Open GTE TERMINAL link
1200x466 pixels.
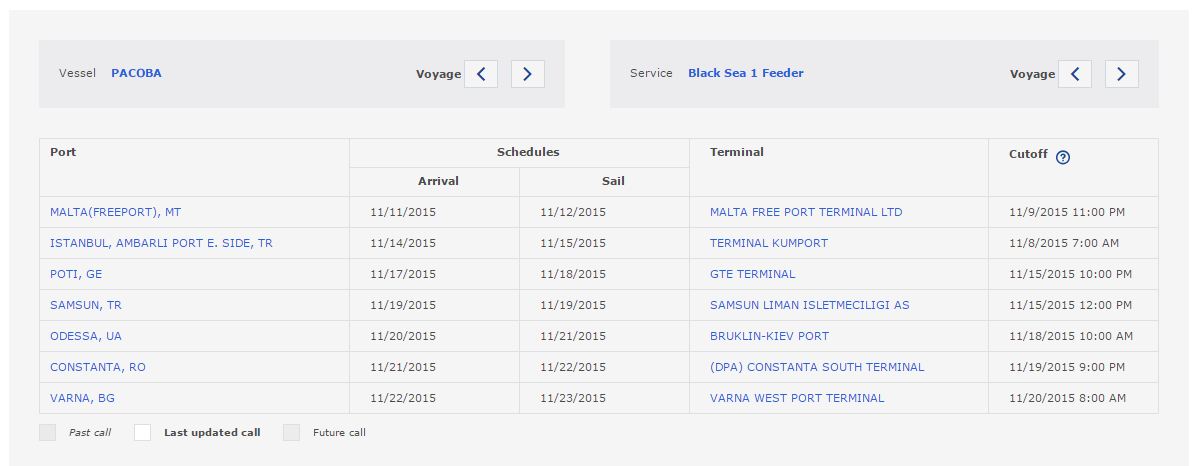point(752,274)
